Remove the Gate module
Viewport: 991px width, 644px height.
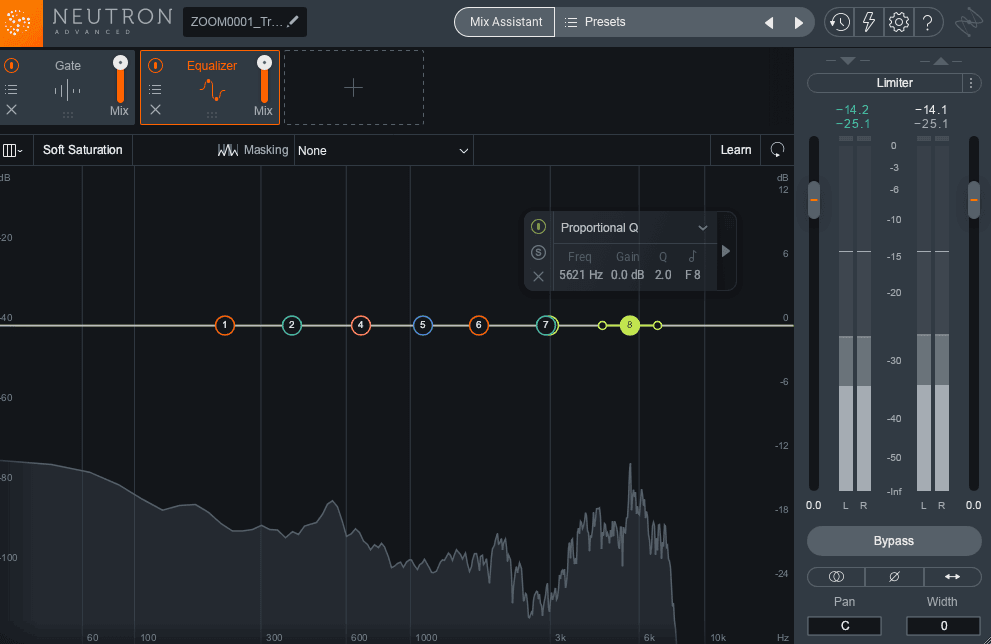pos(11,109)
